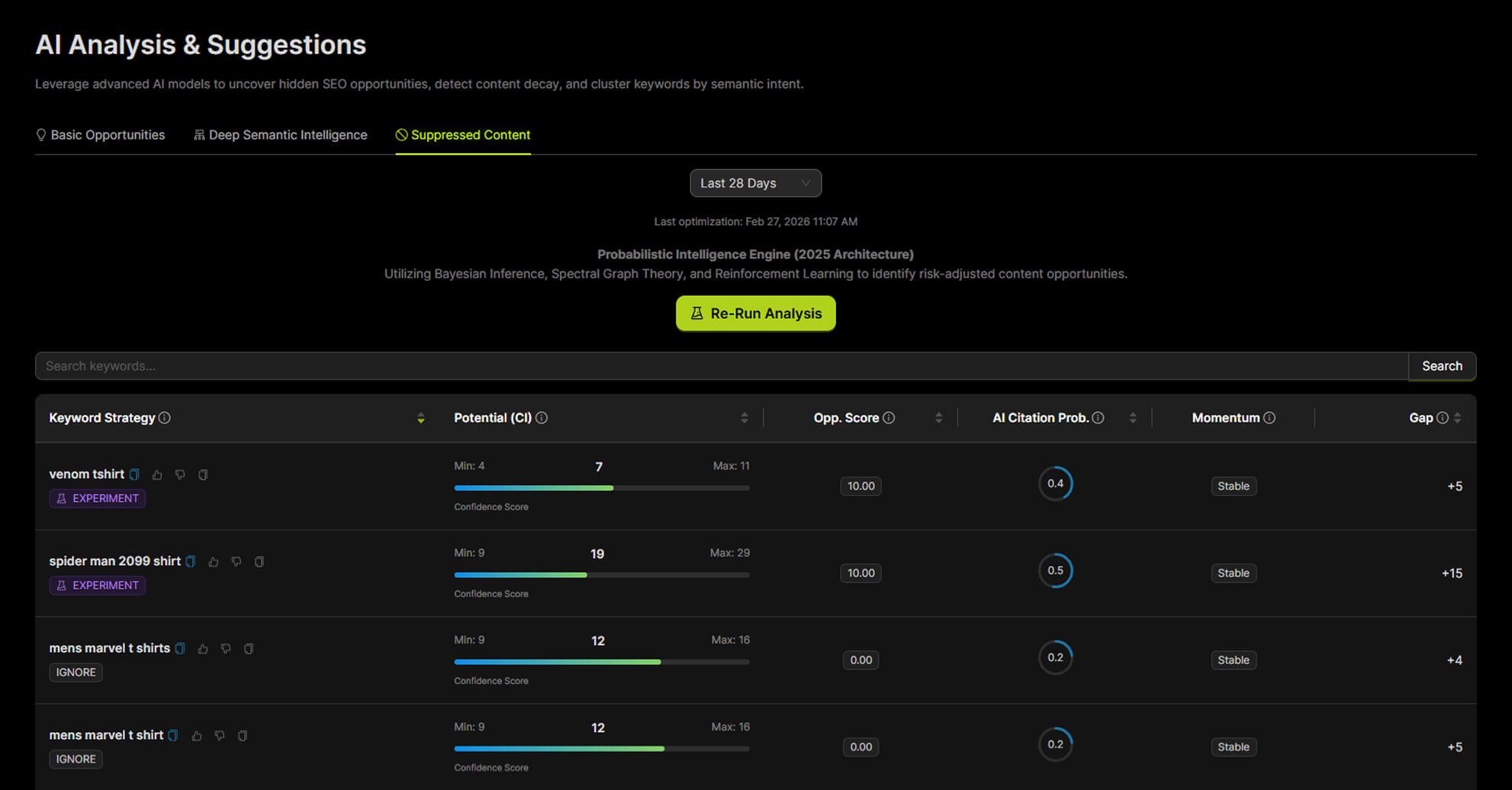Image resolution: width=1512 pixels, height=790 pixels.
Task: Click the Momentum column info icon
Action: coord(1269,417)
